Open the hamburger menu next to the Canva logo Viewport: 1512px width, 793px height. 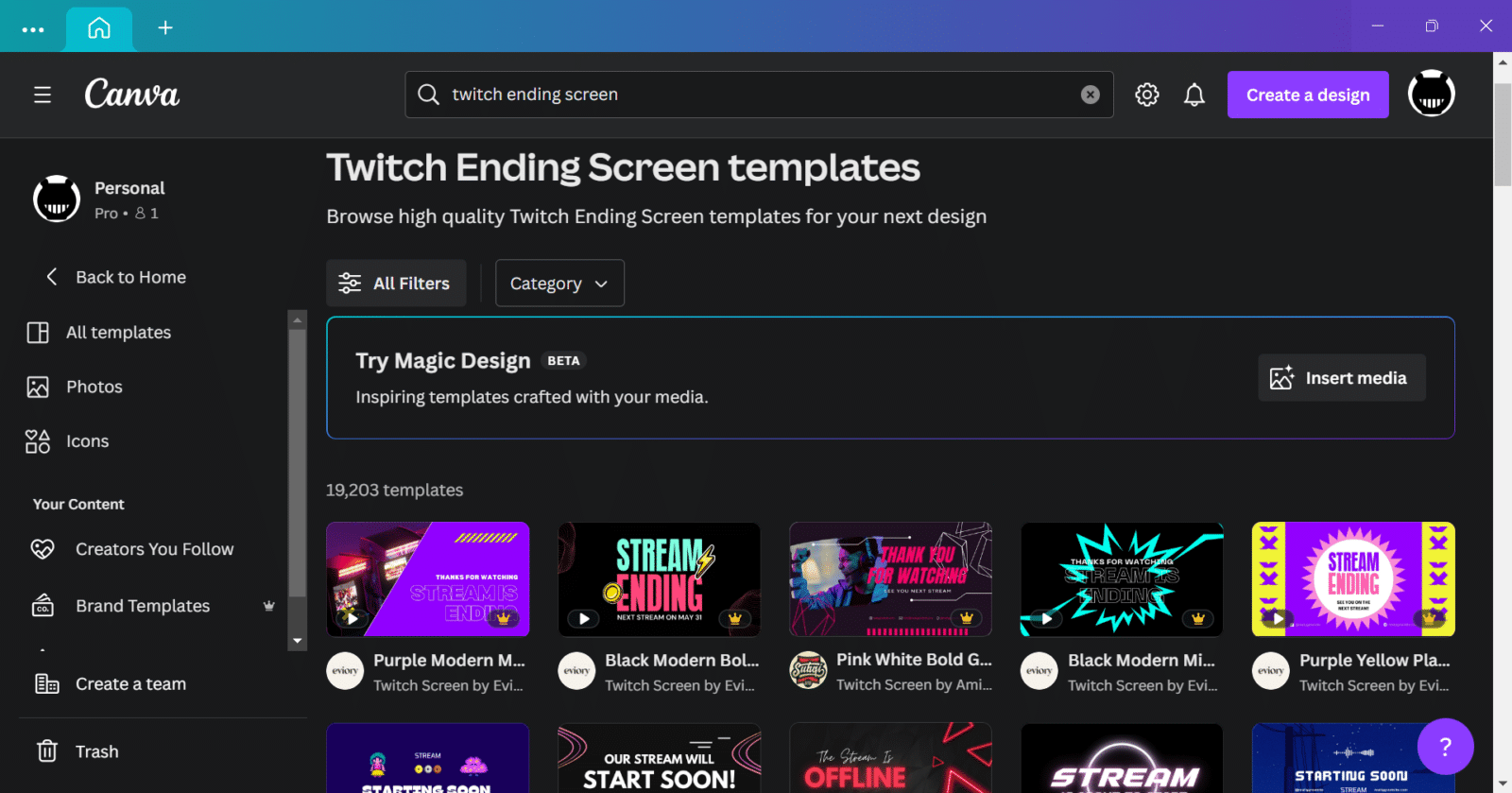tap(43, 95)
